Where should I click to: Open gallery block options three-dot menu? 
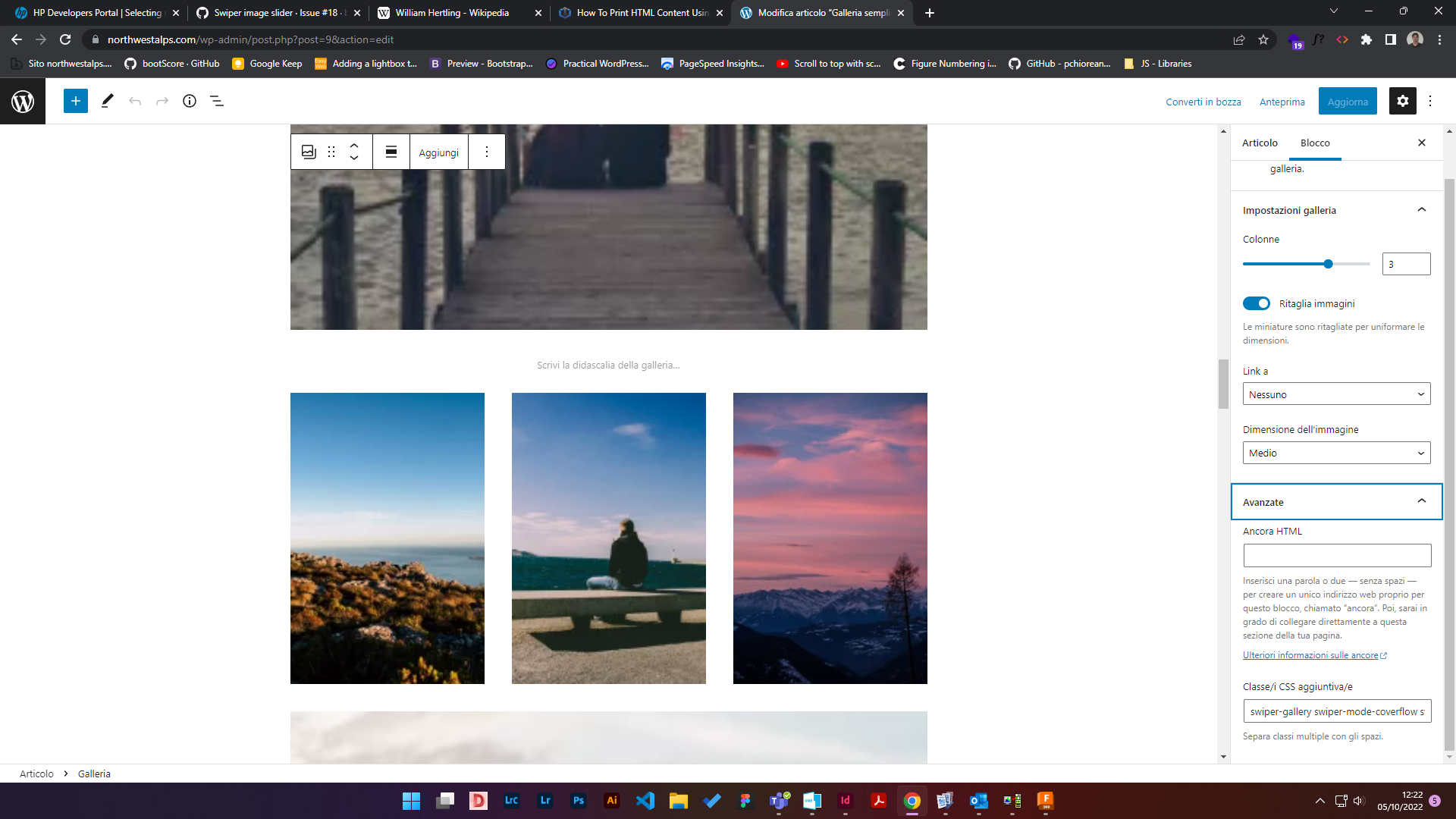[486, 152]
